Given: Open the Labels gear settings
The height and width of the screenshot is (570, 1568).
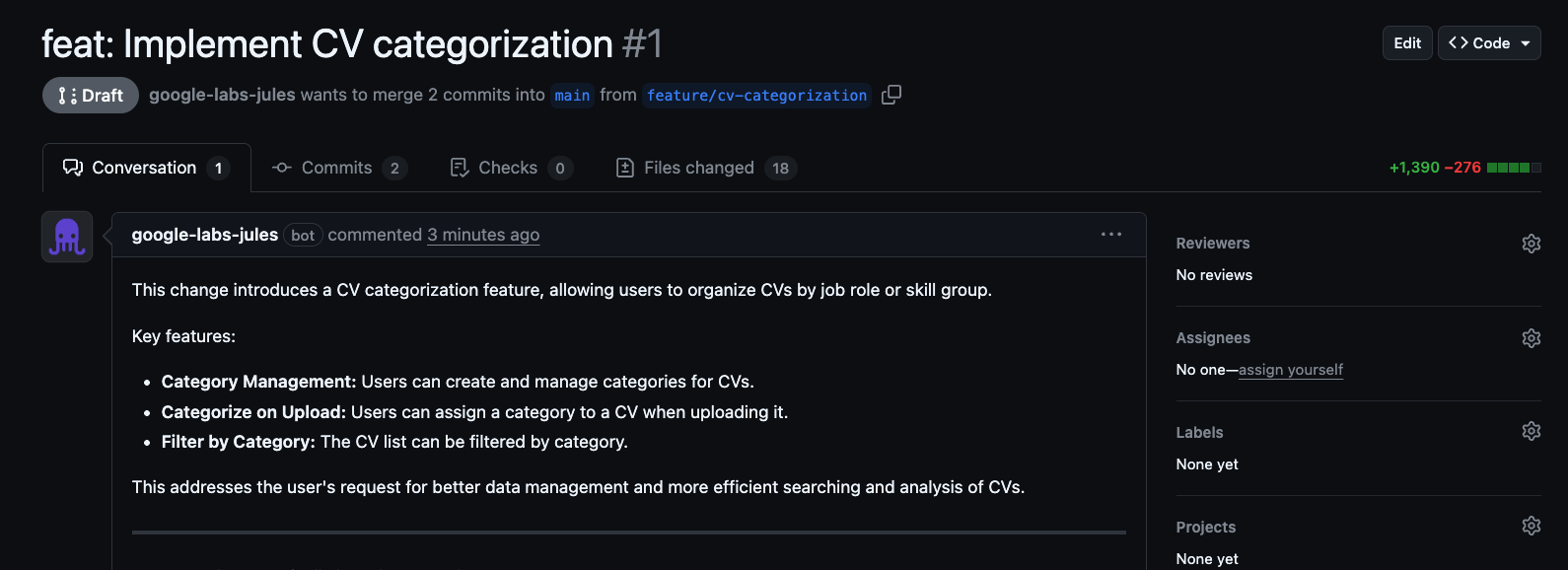Looking at the screenshot, I should click(1531, 431).
